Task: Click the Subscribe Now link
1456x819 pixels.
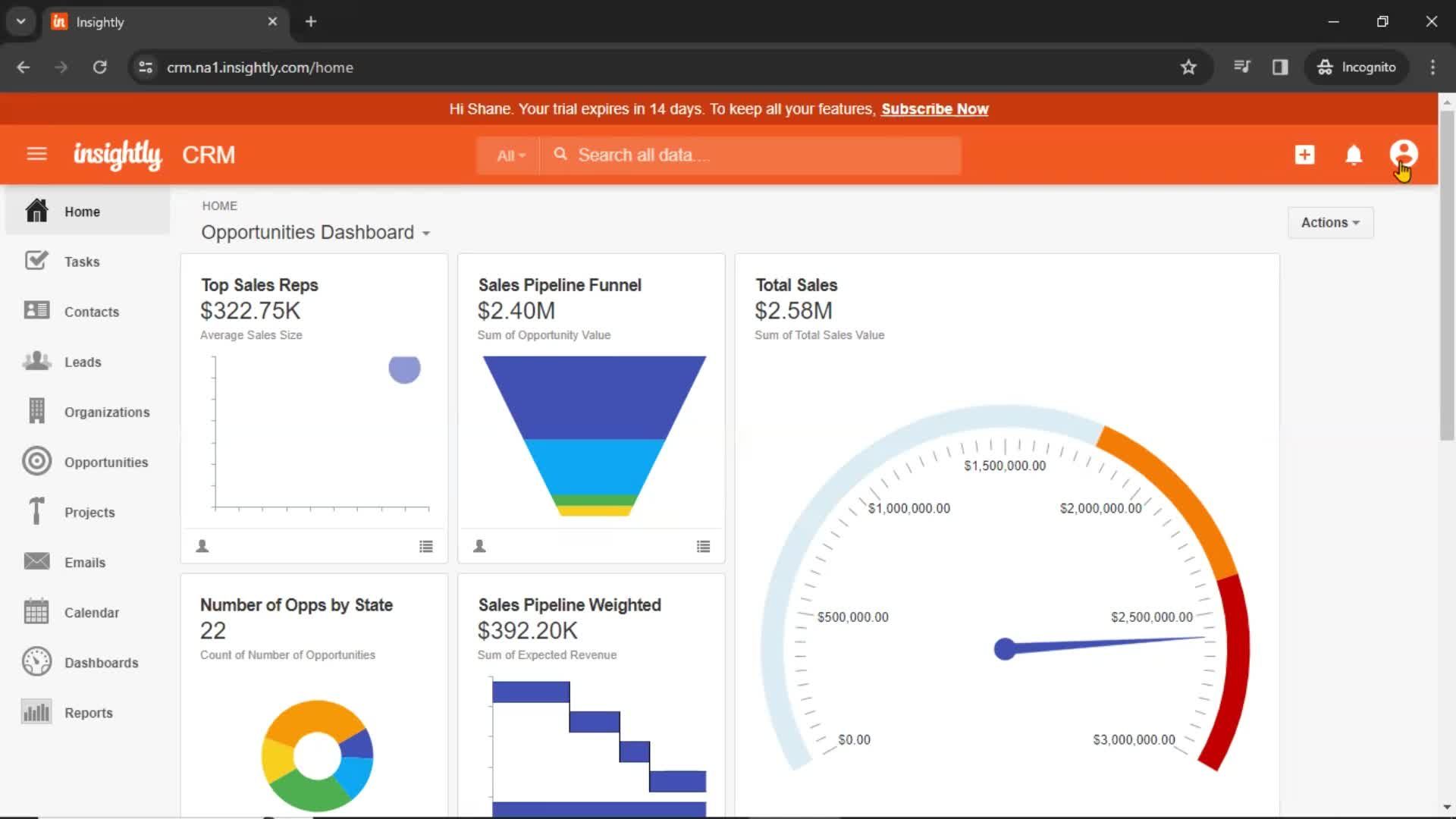Action: 935,109
